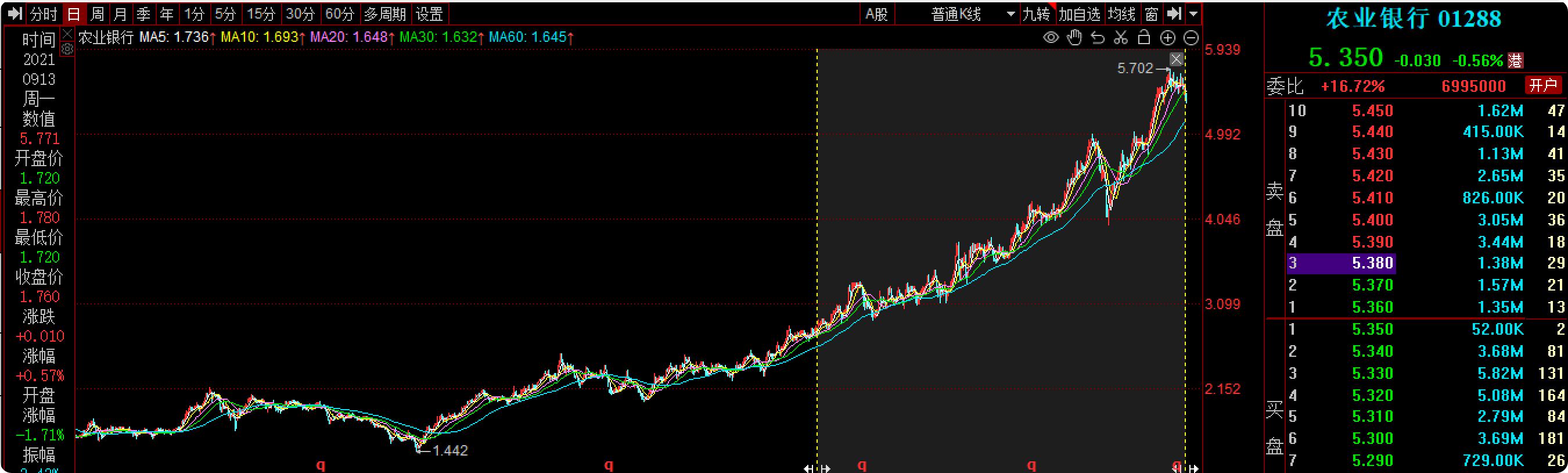Switch to the 1分 one-minute chart

194,13
